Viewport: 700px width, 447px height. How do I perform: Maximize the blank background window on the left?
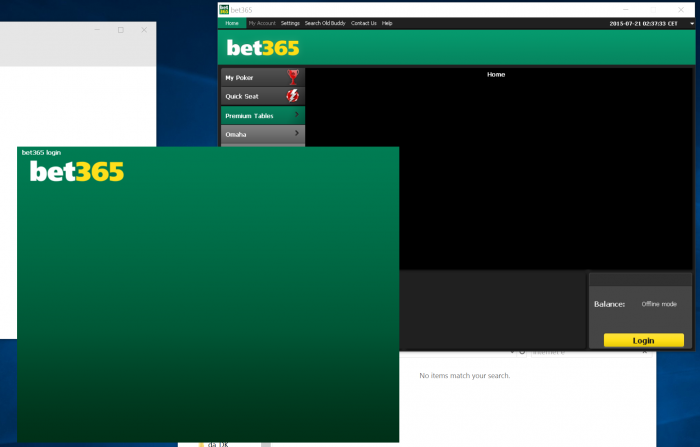coord(121,30)
